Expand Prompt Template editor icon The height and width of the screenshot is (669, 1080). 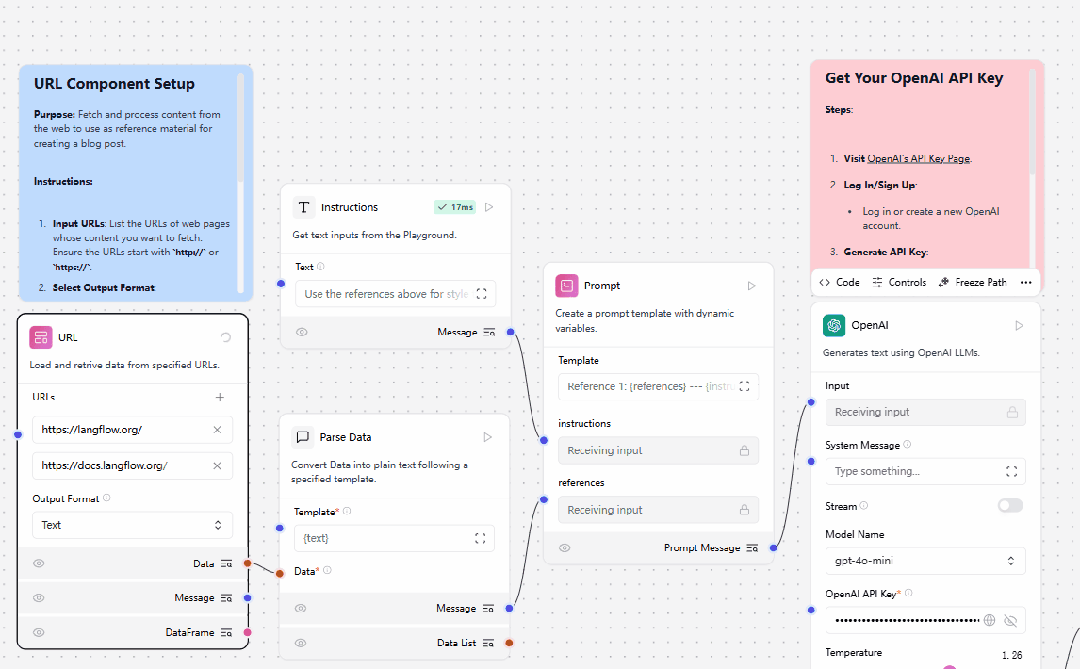coord(745,387)
